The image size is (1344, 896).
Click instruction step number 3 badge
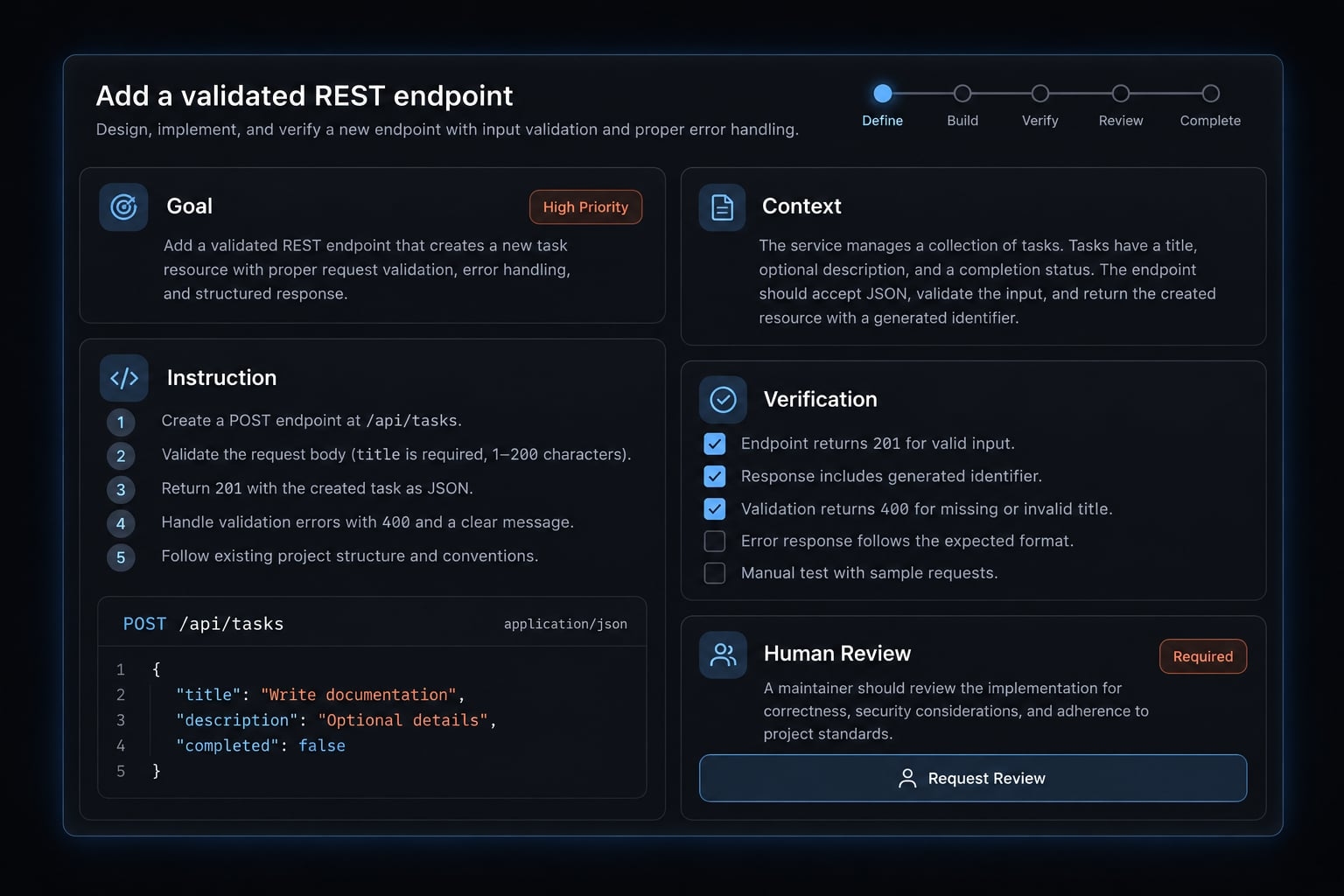pyautogui.click(x=121, y=490)
